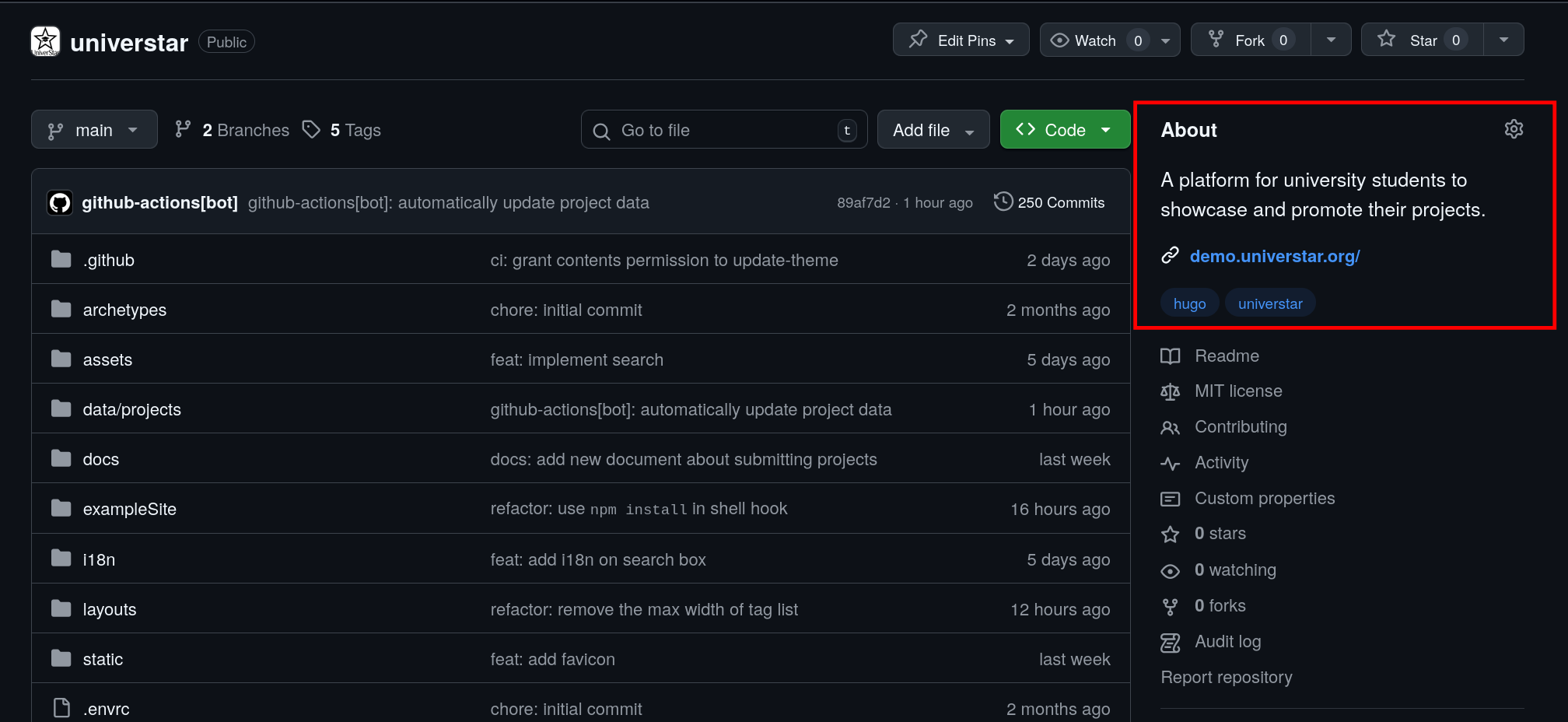Expand the main branch selector
Viewport: 1568px width, 722px height.
point(94,130)
